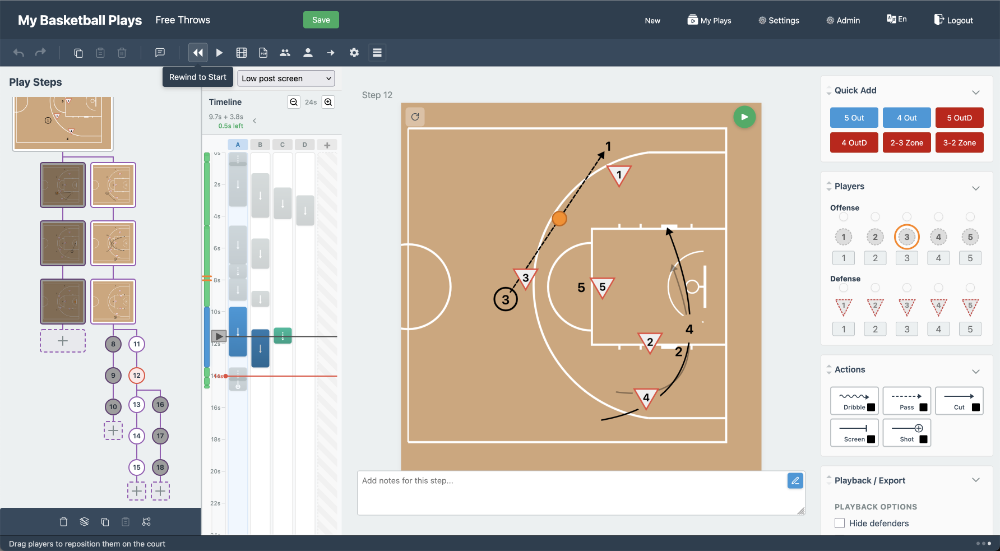Open Admin in top navigation
1000x551 pixels.
(x=843, y=20)
